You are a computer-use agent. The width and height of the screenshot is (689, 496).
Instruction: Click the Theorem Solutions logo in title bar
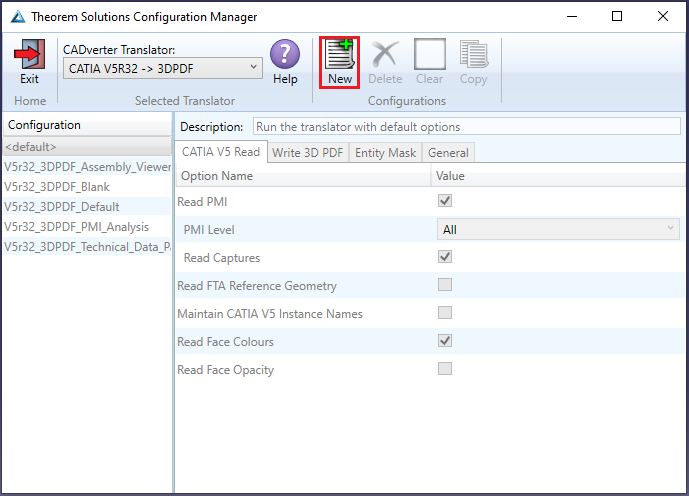click(18, 17)
